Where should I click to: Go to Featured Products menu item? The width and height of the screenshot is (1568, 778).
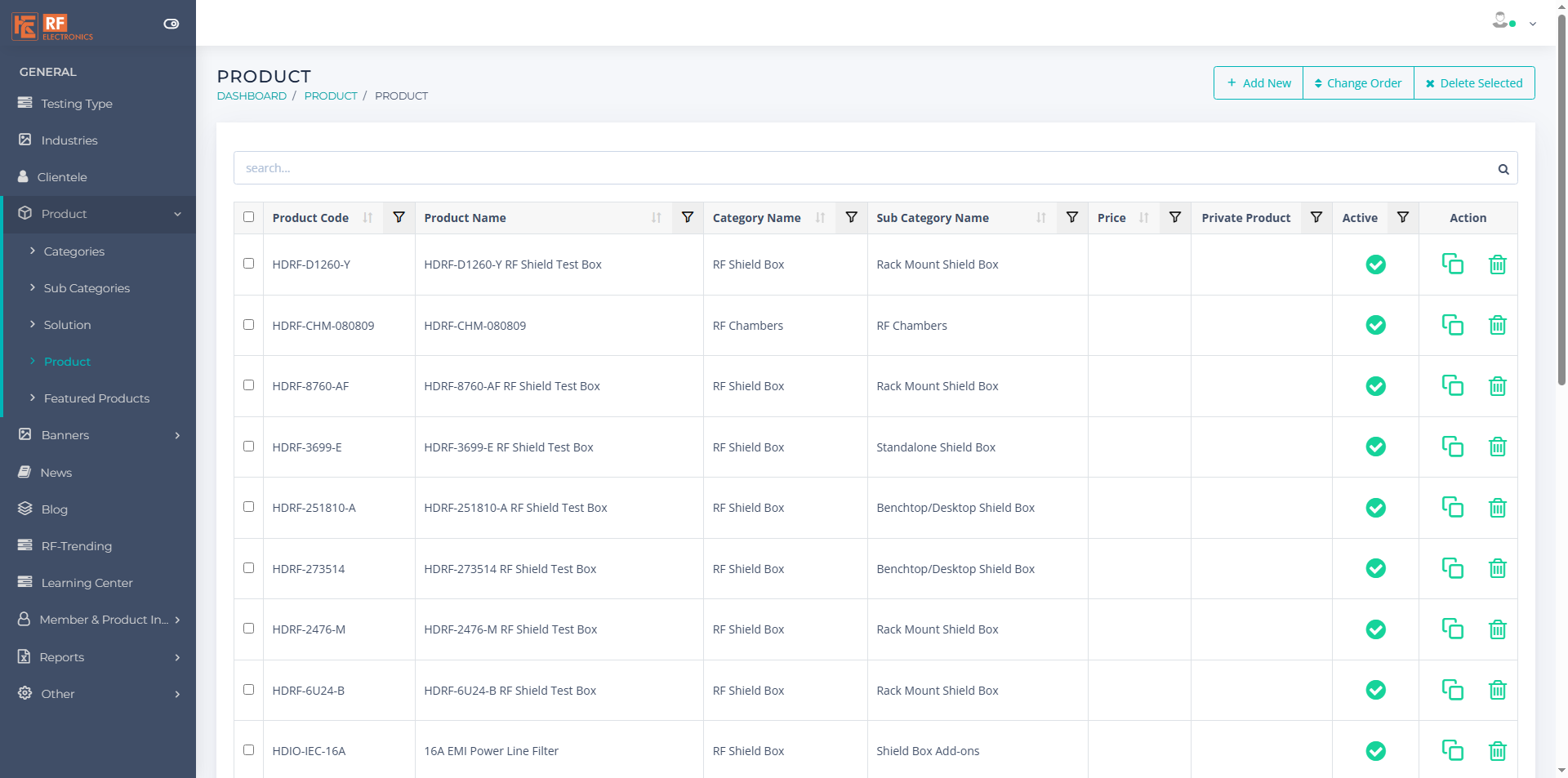[96, 398]
